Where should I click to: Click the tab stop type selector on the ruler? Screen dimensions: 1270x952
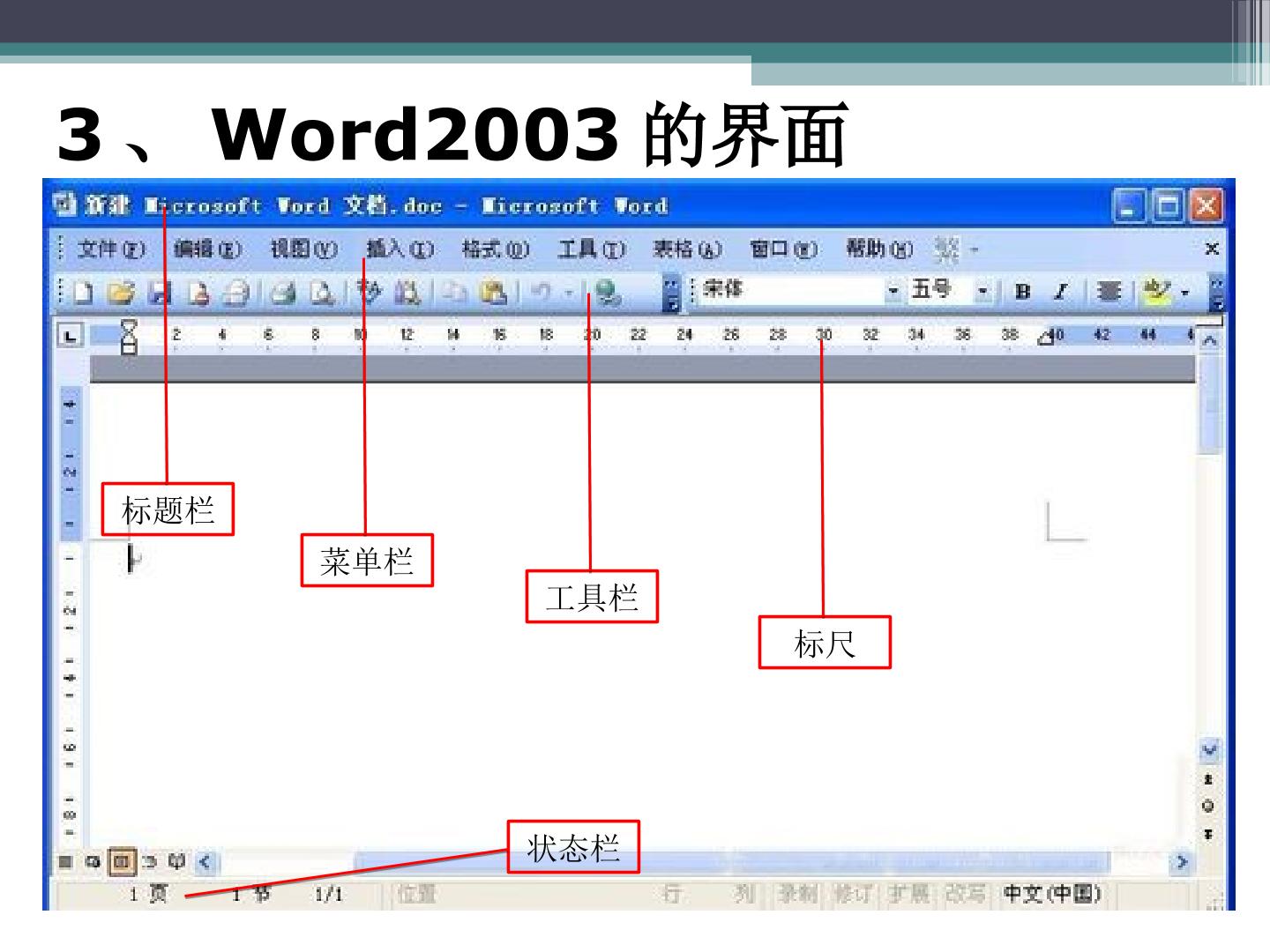click(71, 335)
